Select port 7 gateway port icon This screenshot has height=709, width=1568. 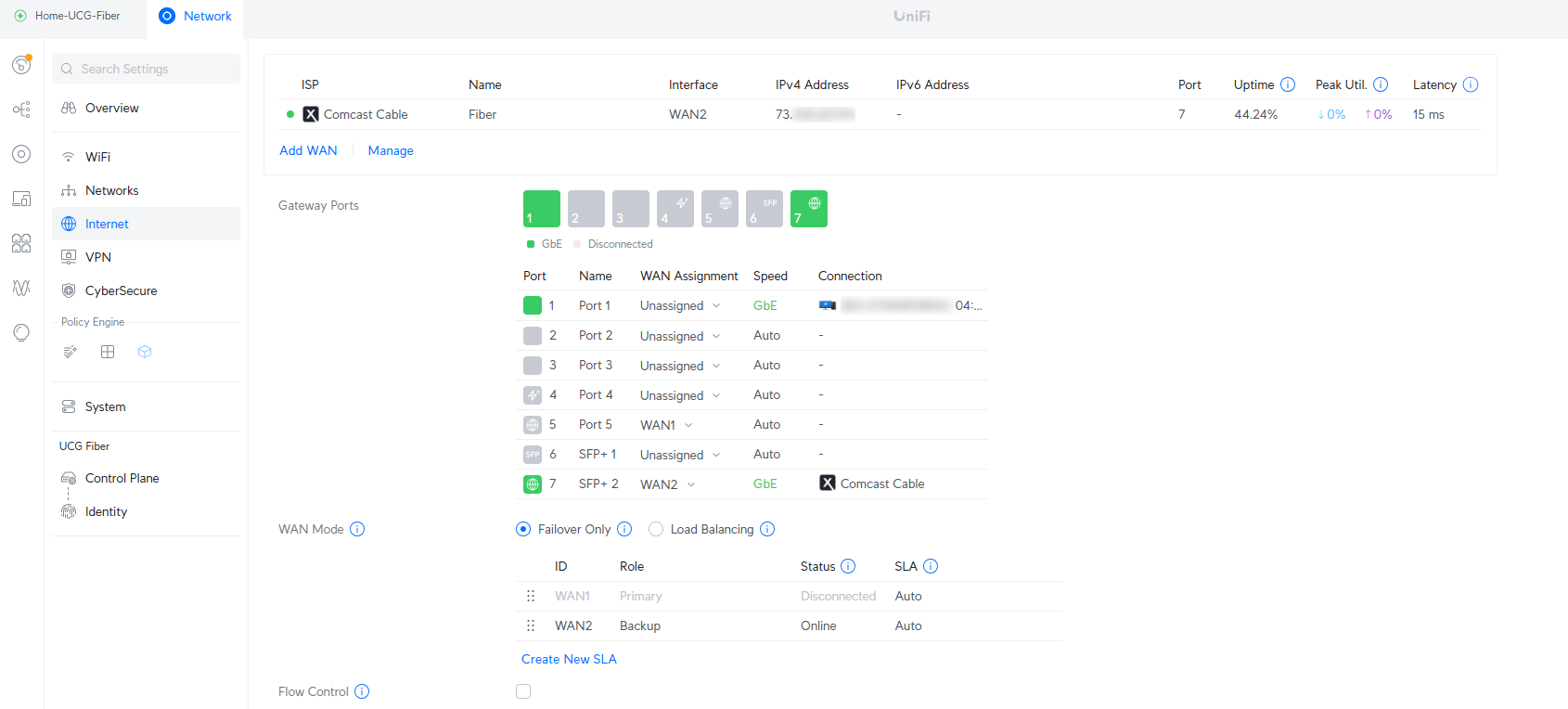808,209
